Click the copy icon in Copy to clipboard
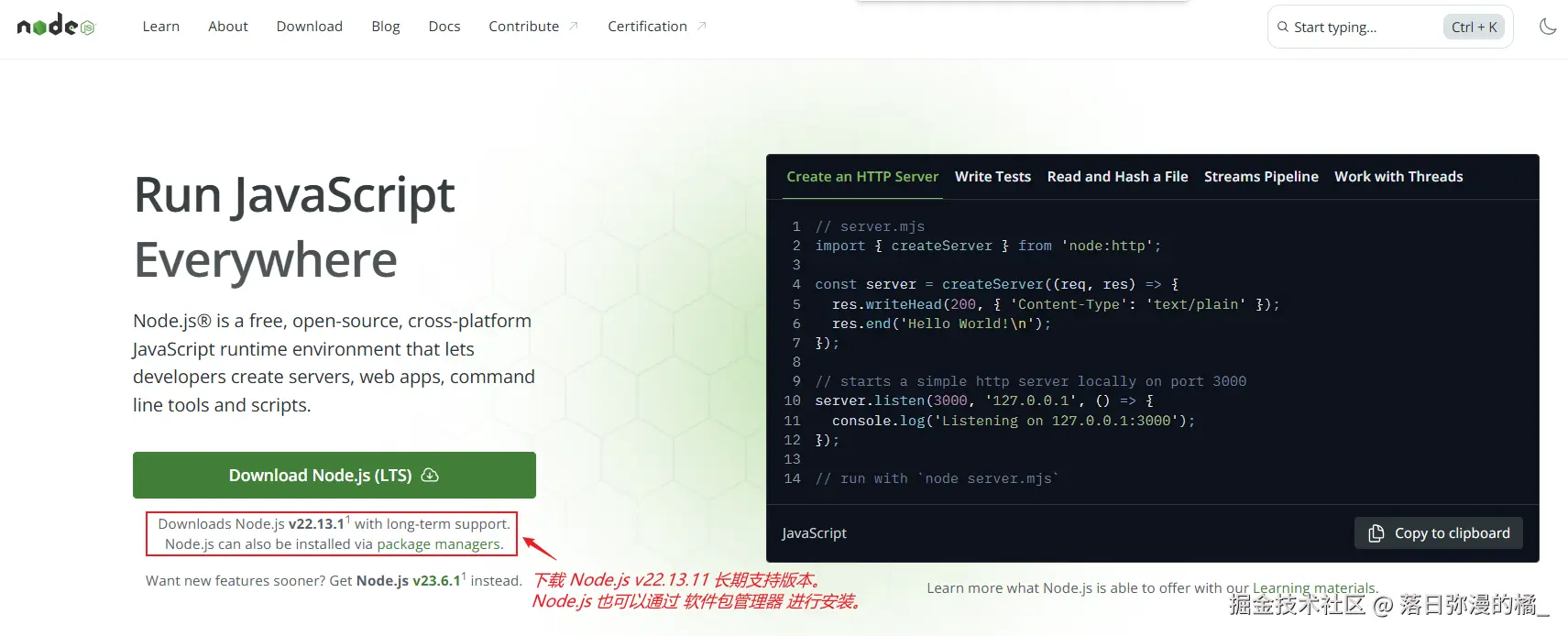Viewport: 1568px width, 636px height. pos(1376,533)
